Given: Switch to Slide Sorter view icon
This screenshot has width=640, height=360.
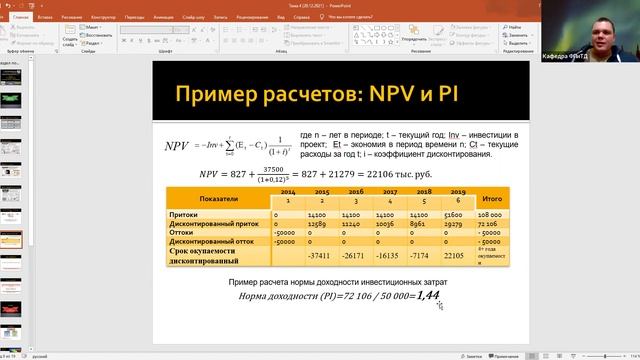Looking at the screenshot, I should (546, 356).
